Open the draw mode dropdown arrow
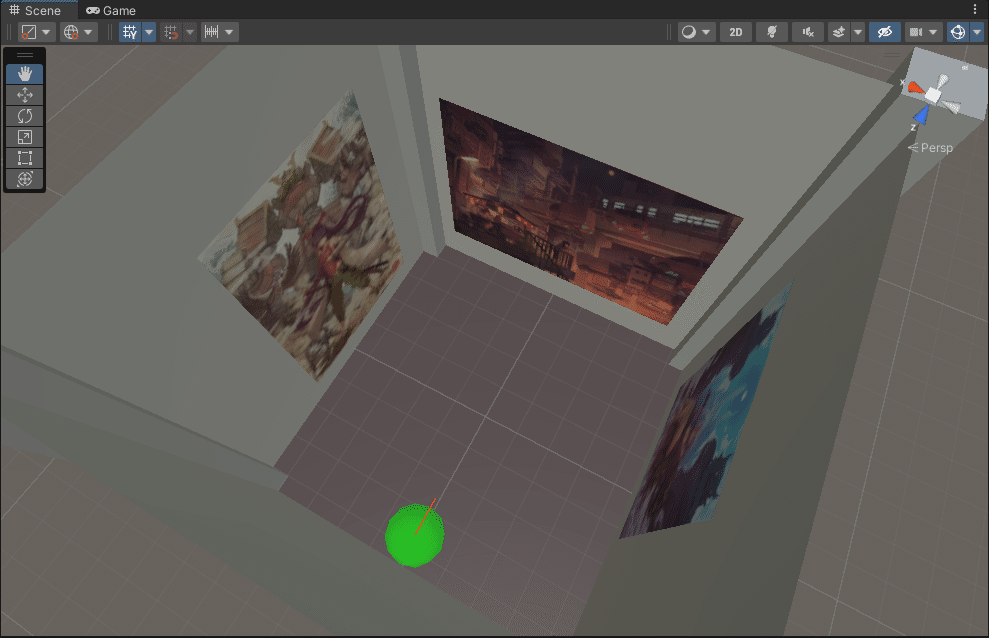Screen dimensions: 989x638 click(706, 32)
